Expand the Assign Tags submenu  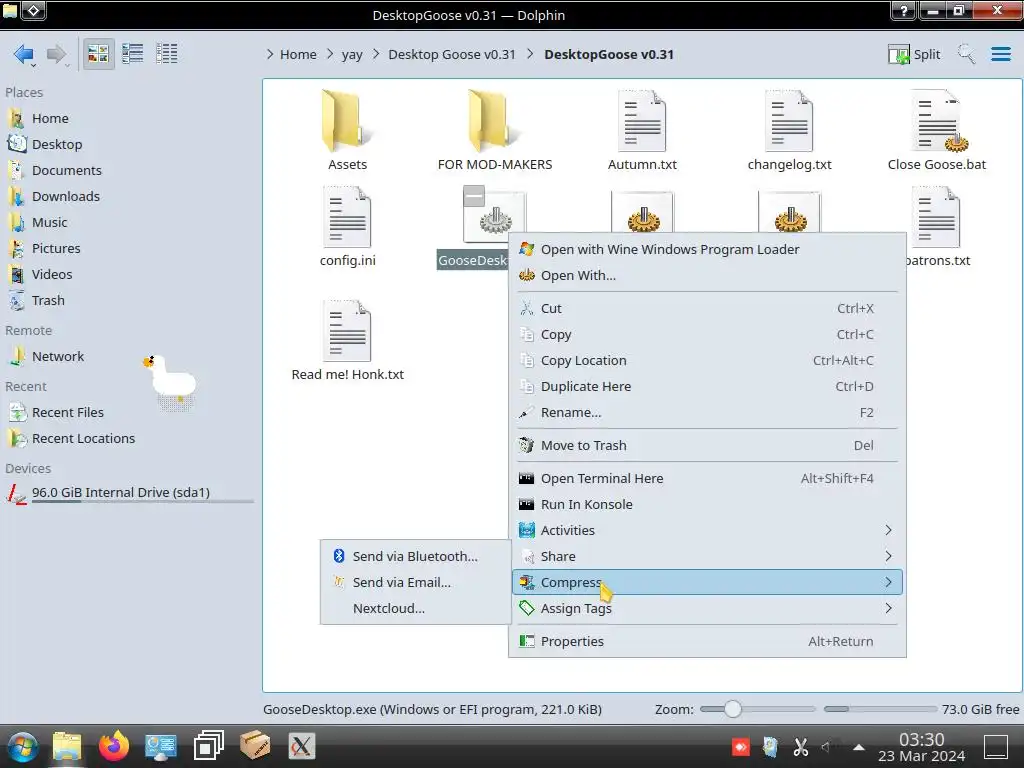707,608
